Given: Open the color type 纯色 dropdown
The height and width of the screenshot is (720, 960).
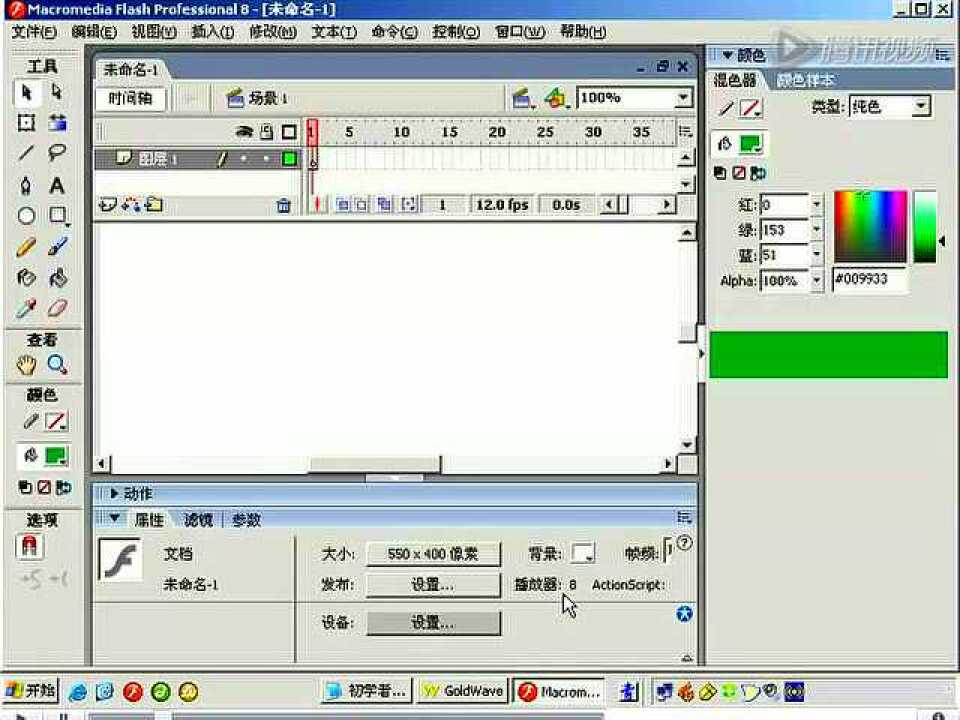Looking at the screenshot, I should 921,107.
